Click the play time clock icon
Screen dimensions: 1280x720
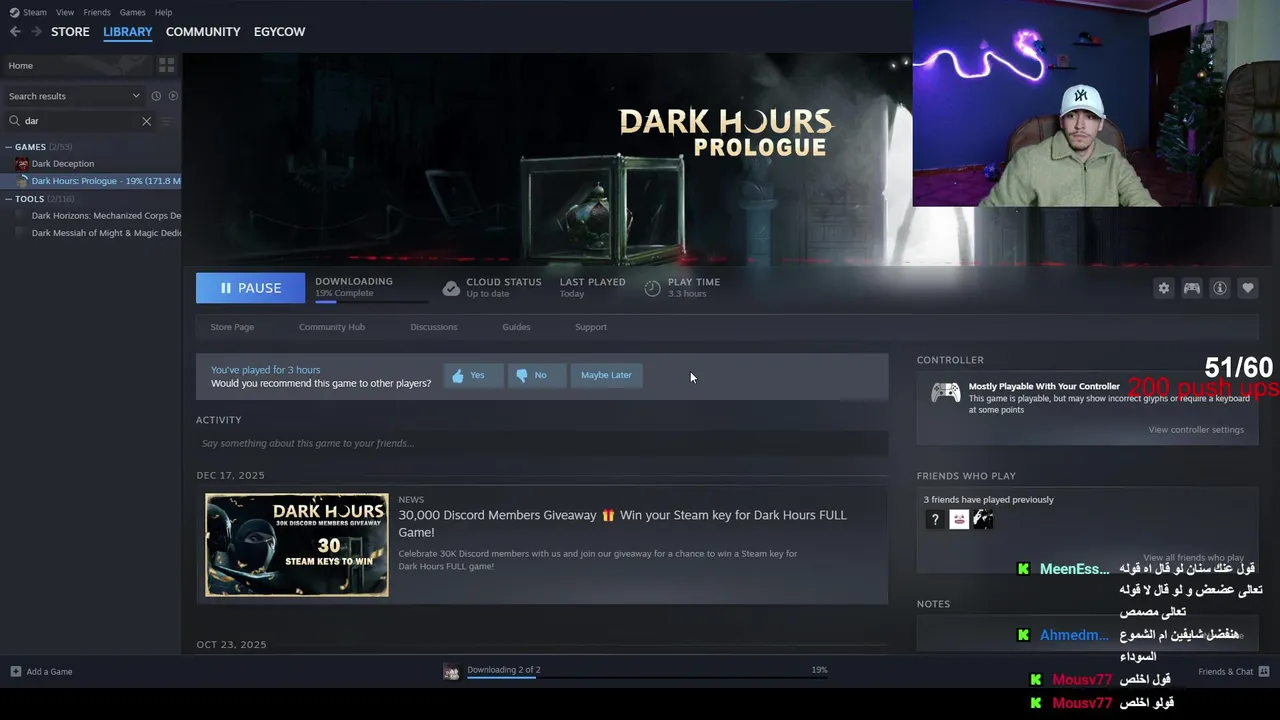652,288
